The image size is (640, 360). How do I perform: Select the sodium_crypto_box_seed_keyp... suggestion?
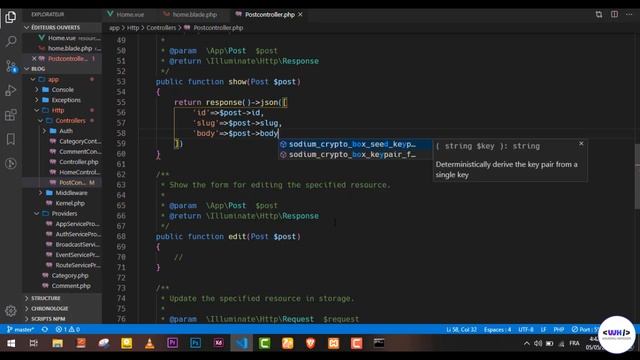(355, 144)
